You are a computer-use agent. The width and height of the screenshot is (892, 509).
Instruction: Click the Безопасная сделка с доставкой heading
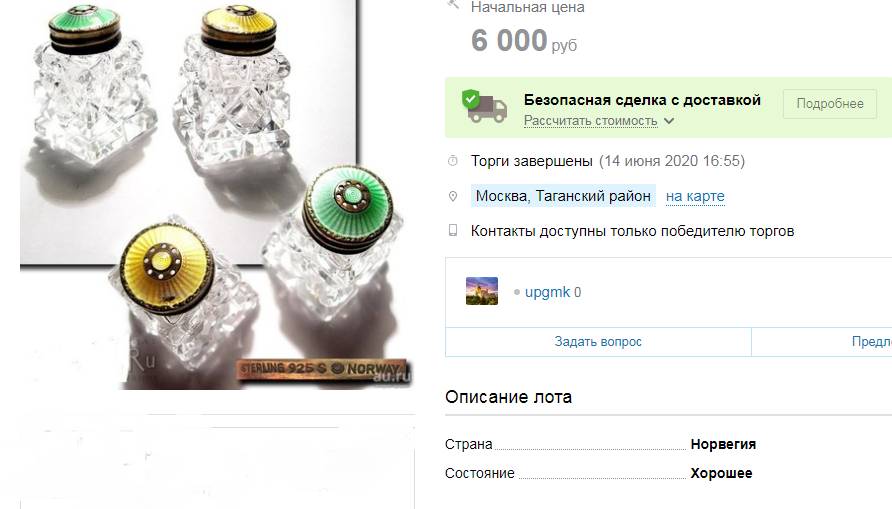(642, 100)
